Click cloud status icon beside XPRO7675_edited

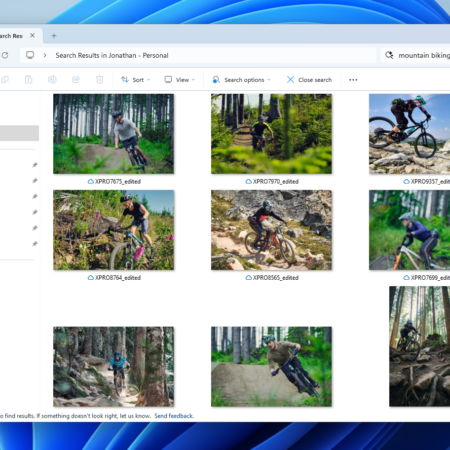pos(91,182)
